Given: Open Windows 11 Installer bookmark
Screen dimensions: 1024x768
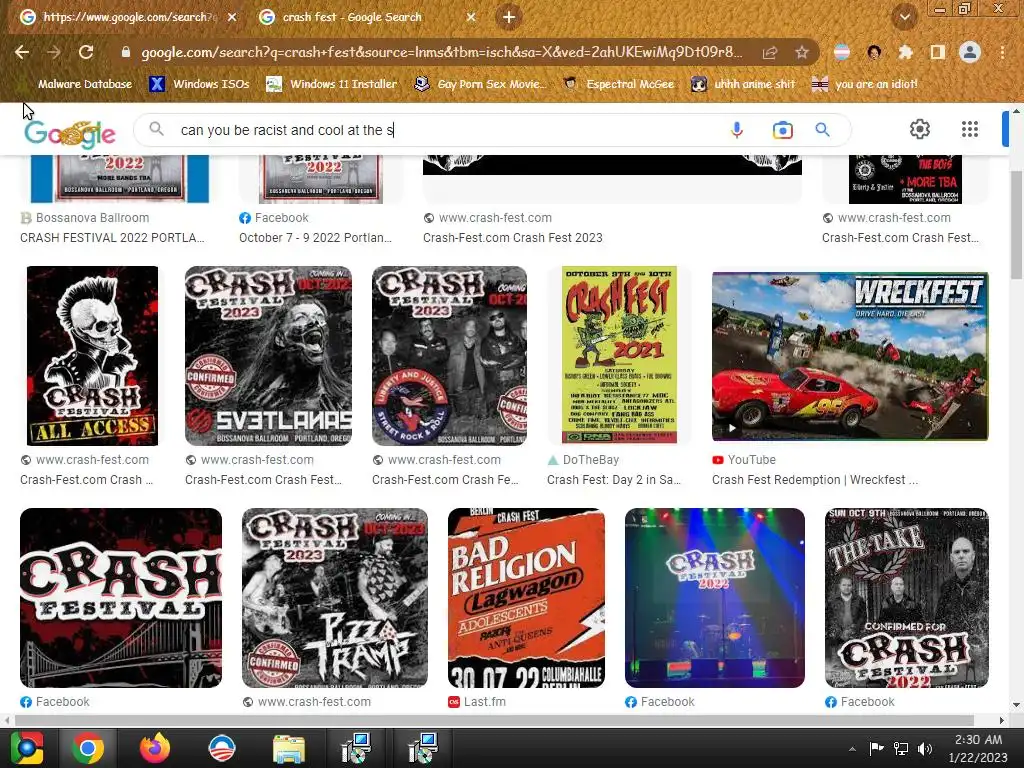Looking at the screenshot, I should [x=332, y=84].
